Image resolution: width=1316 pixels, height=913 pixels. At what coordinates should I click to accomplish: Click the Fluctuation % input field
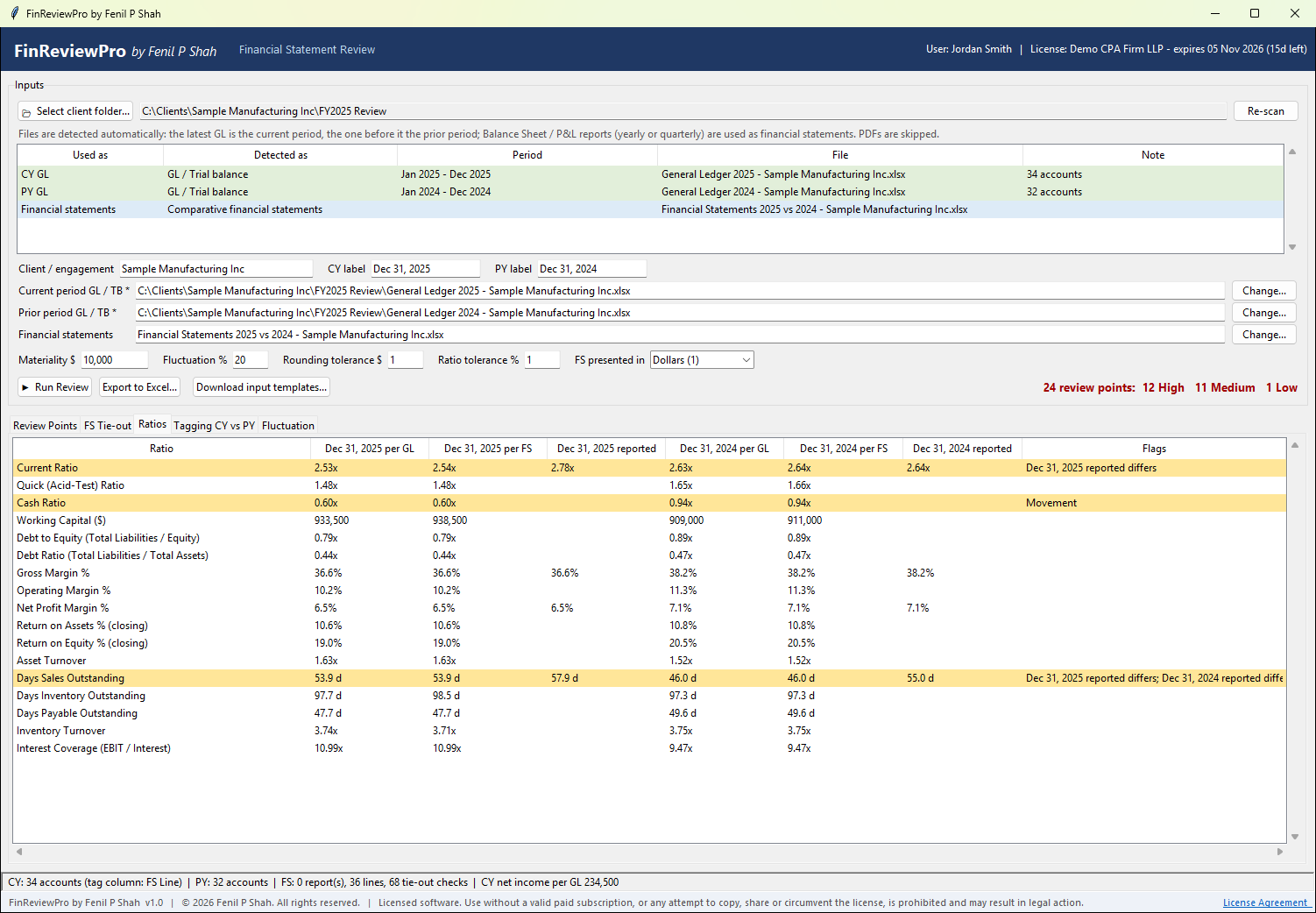(x=250, y=360)
